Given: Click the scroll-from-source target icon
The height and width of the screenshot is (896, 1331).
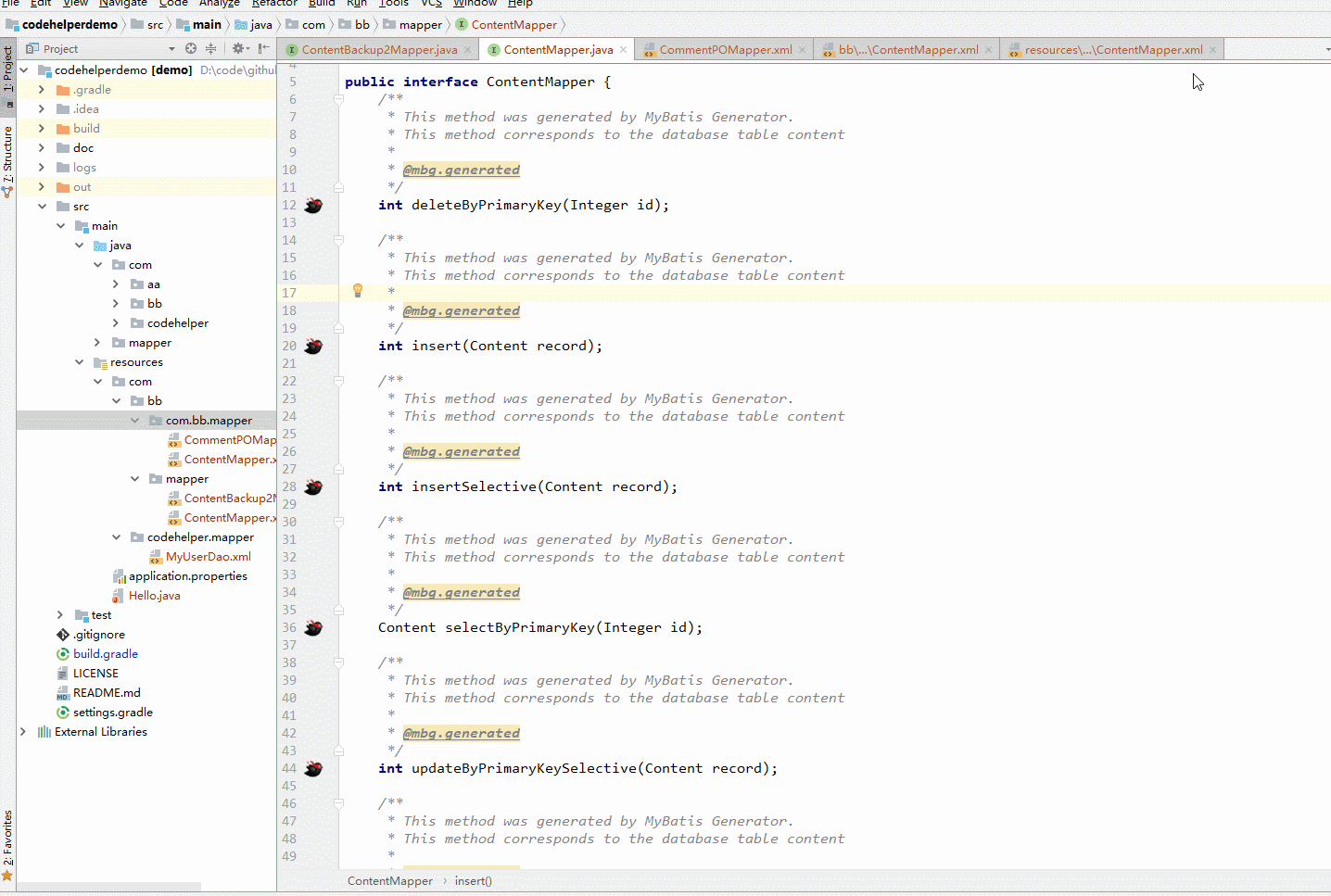Looking at the screenshot, I should pos(191,48).
